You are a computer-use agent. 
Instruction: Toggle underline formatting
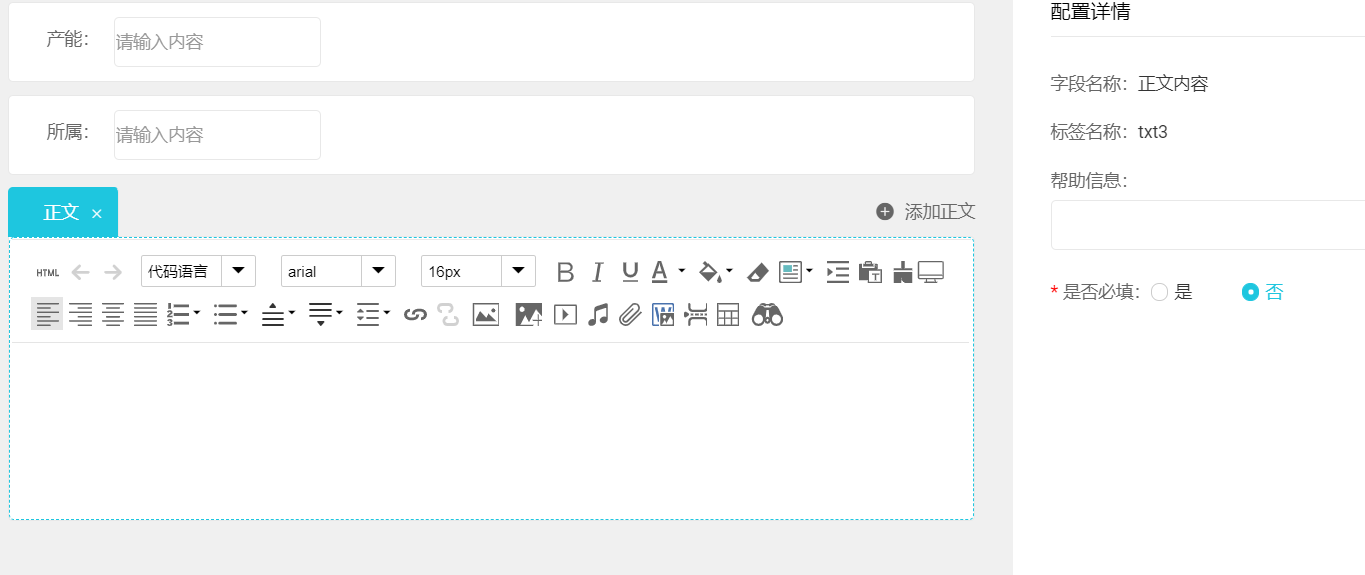pyautogui.click(x=630, y=272)
